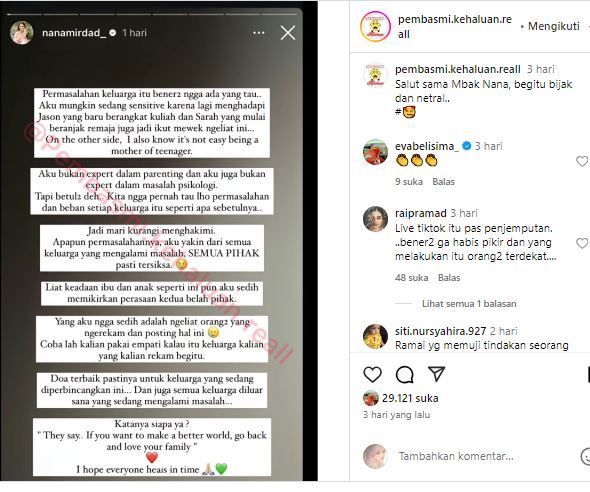This screenshot has width=590, height=492.
Task: View 9 suka on evabelisima_ comment
Action: pos(409,182)
